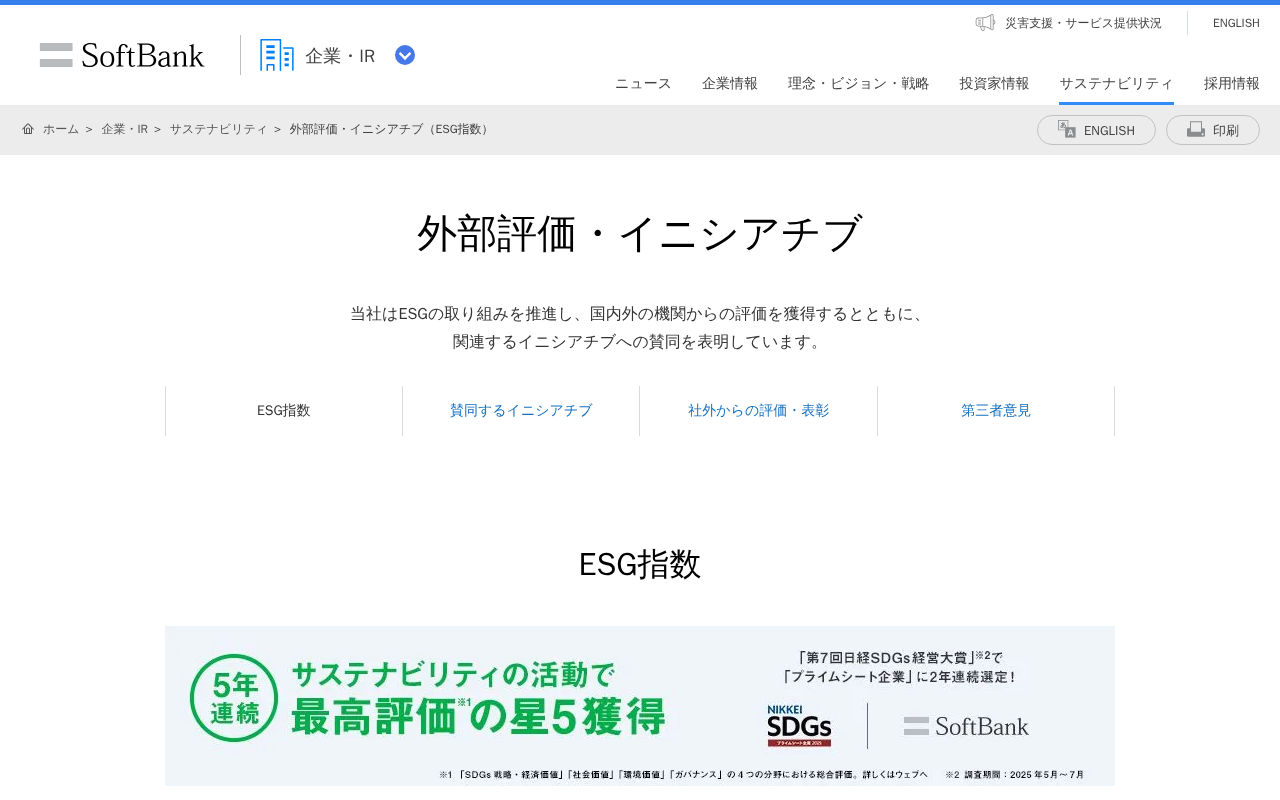Open the 投資家情報 menu
Screen dimensions: 1280x800
pyautogui.click(x=995, y=83)
